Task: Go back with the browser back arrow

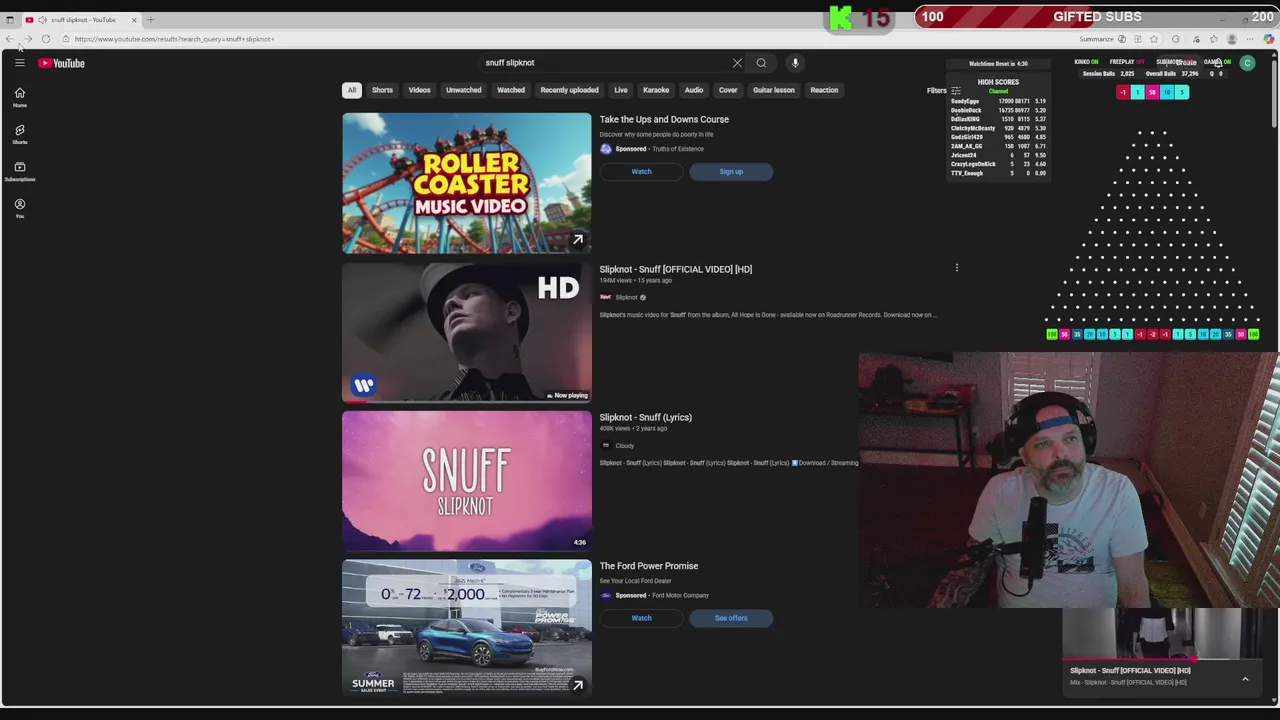Action: tap(10, 39)
